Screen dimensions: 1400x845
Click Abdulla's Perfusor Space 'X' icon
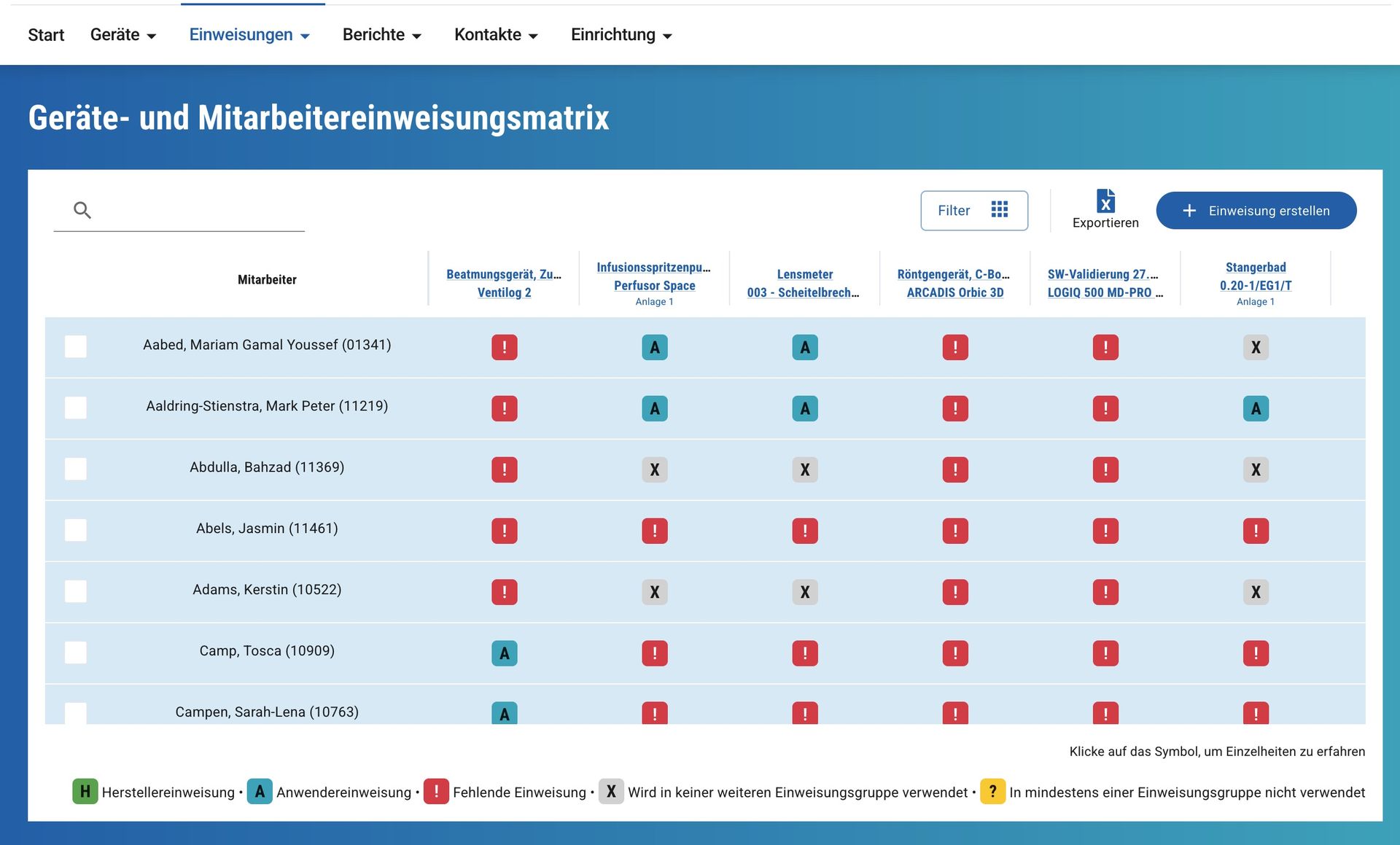(x=655, y=470)
